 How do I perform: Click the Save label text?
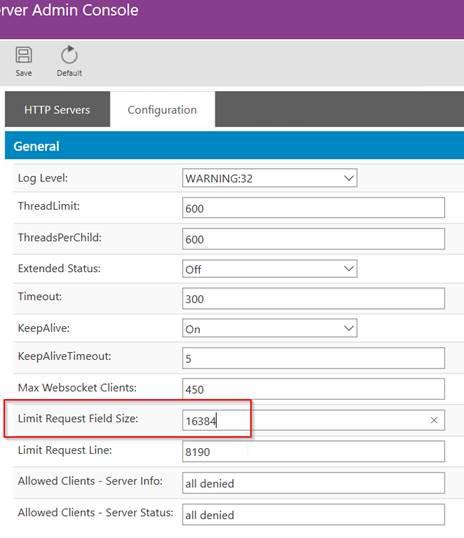pyautogui.click(x=24, y=73)
